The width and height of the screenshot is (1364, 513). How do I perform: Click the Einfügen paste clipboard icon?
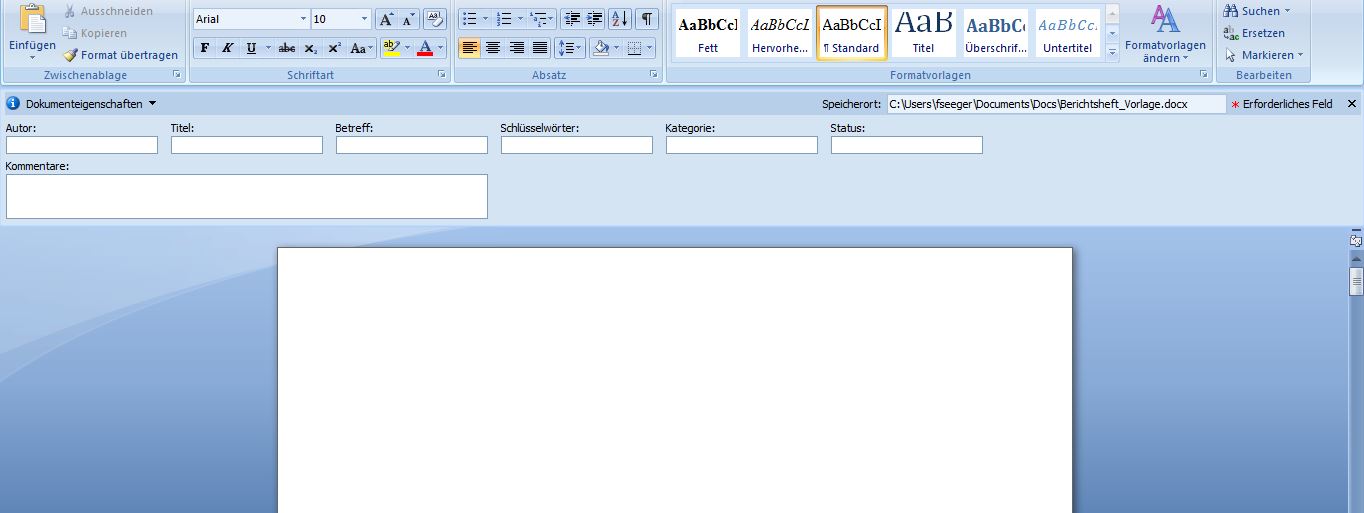pyautogui.click(x=32, y=20)
